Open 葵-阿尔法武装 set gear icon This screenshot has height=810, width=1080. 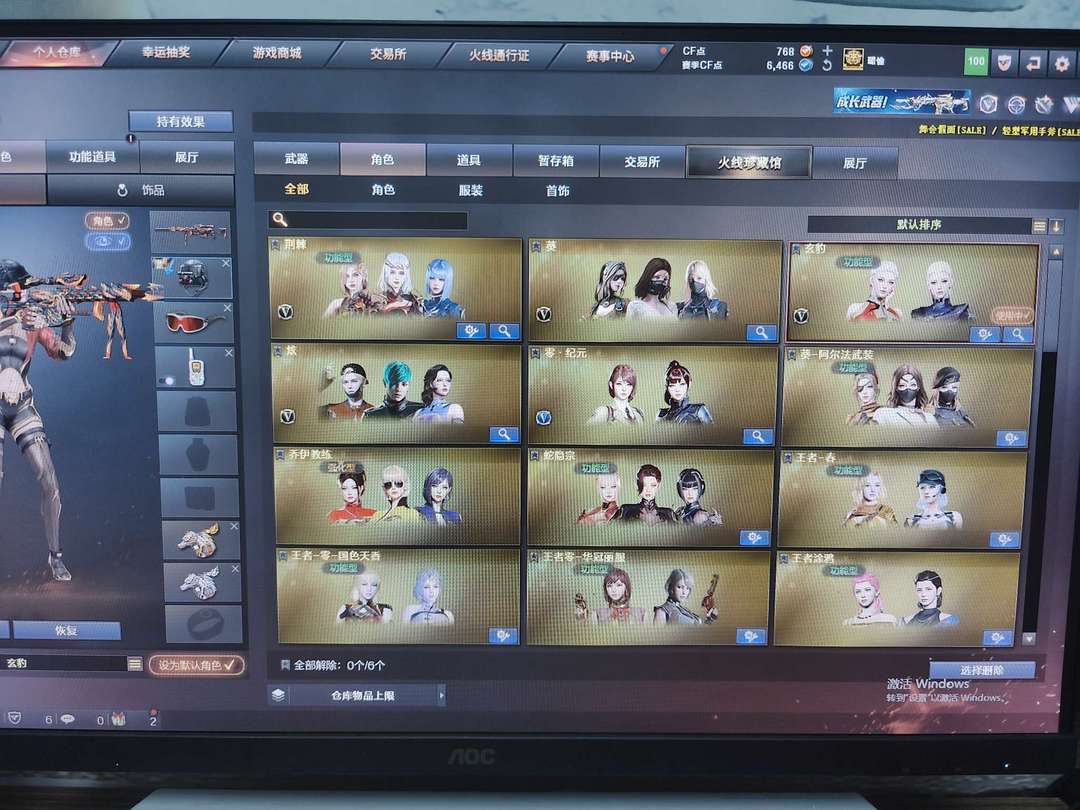1011,438
